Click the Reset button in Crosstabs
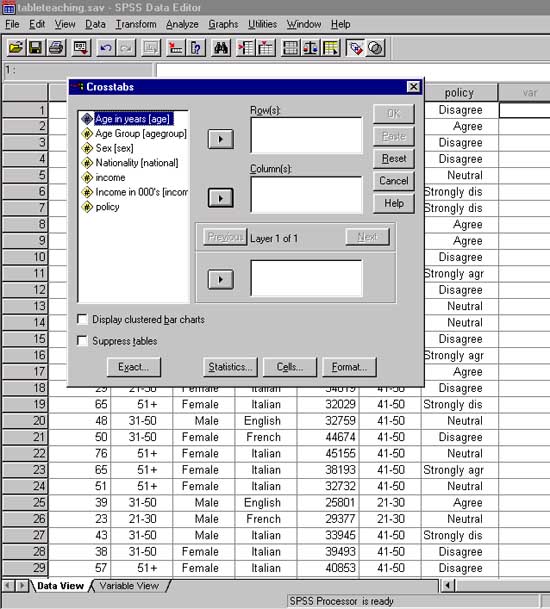The width and height of the screenshot is (550, 609). [394, 158]
